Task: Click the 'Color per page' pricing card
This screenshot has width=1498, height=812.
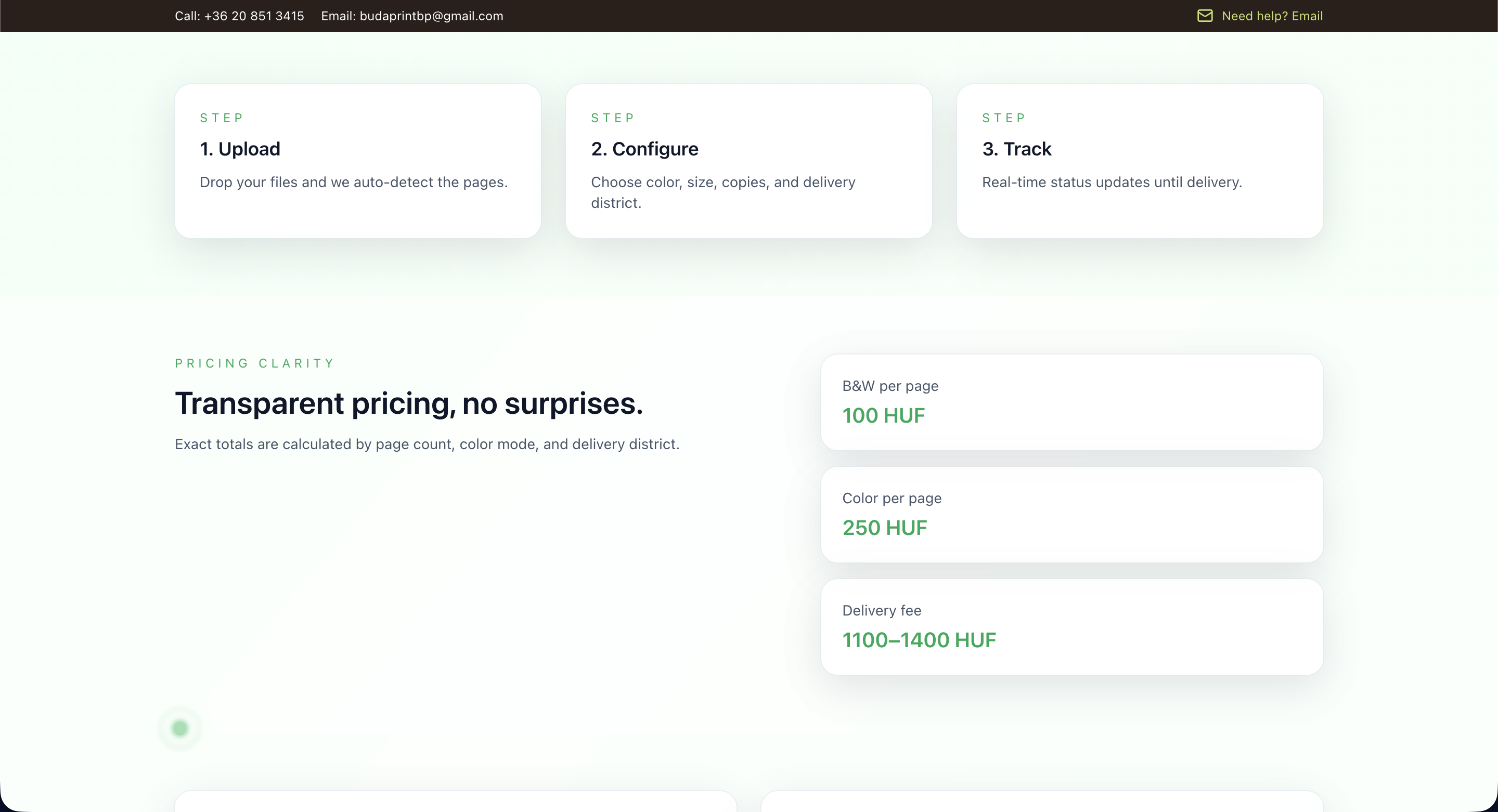Action: point(1071,514)
